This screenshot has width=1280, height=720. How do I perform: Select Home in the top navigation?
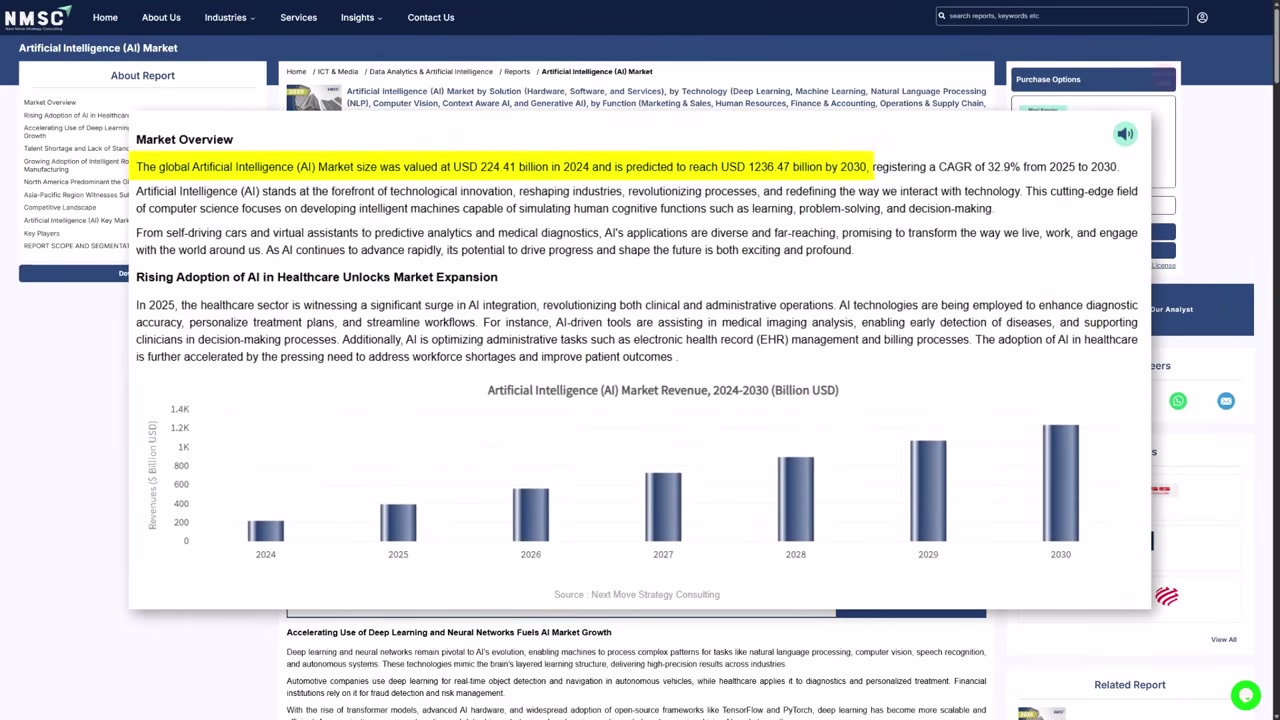pos(105,17)
